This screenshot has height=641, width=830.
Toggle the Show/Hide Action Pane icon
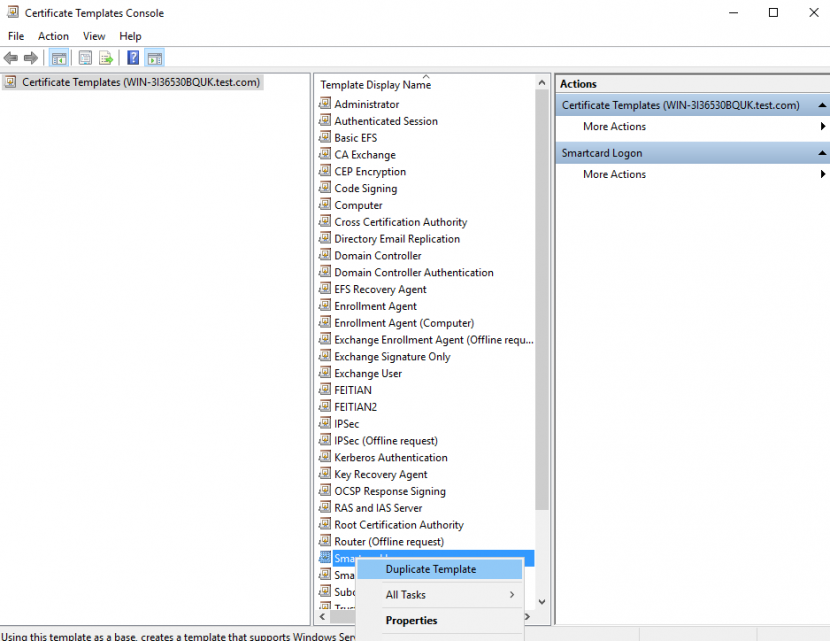pyautogui.click(x=155, y=57)
